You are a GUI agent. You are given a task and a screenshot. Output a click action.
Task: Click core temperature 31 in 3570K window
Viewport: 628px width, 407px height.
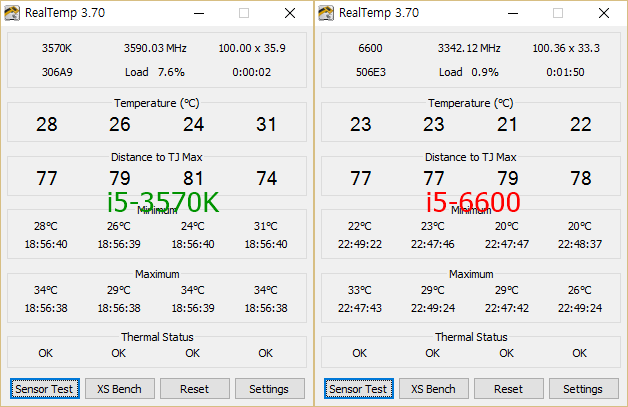tap(266, 124)
